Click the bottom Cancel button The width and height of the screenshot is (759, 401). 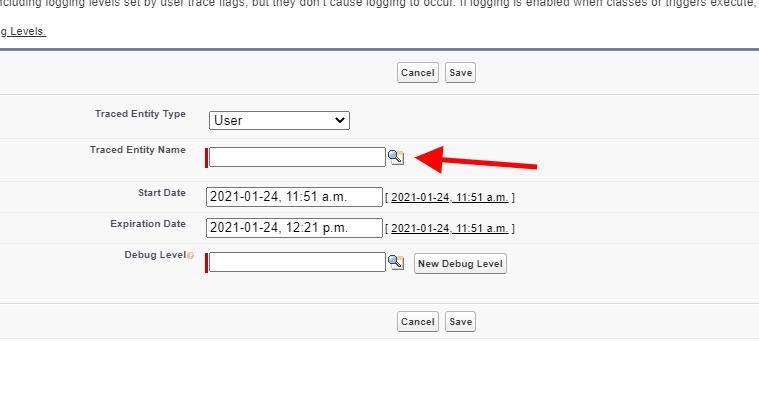point(418,322)
